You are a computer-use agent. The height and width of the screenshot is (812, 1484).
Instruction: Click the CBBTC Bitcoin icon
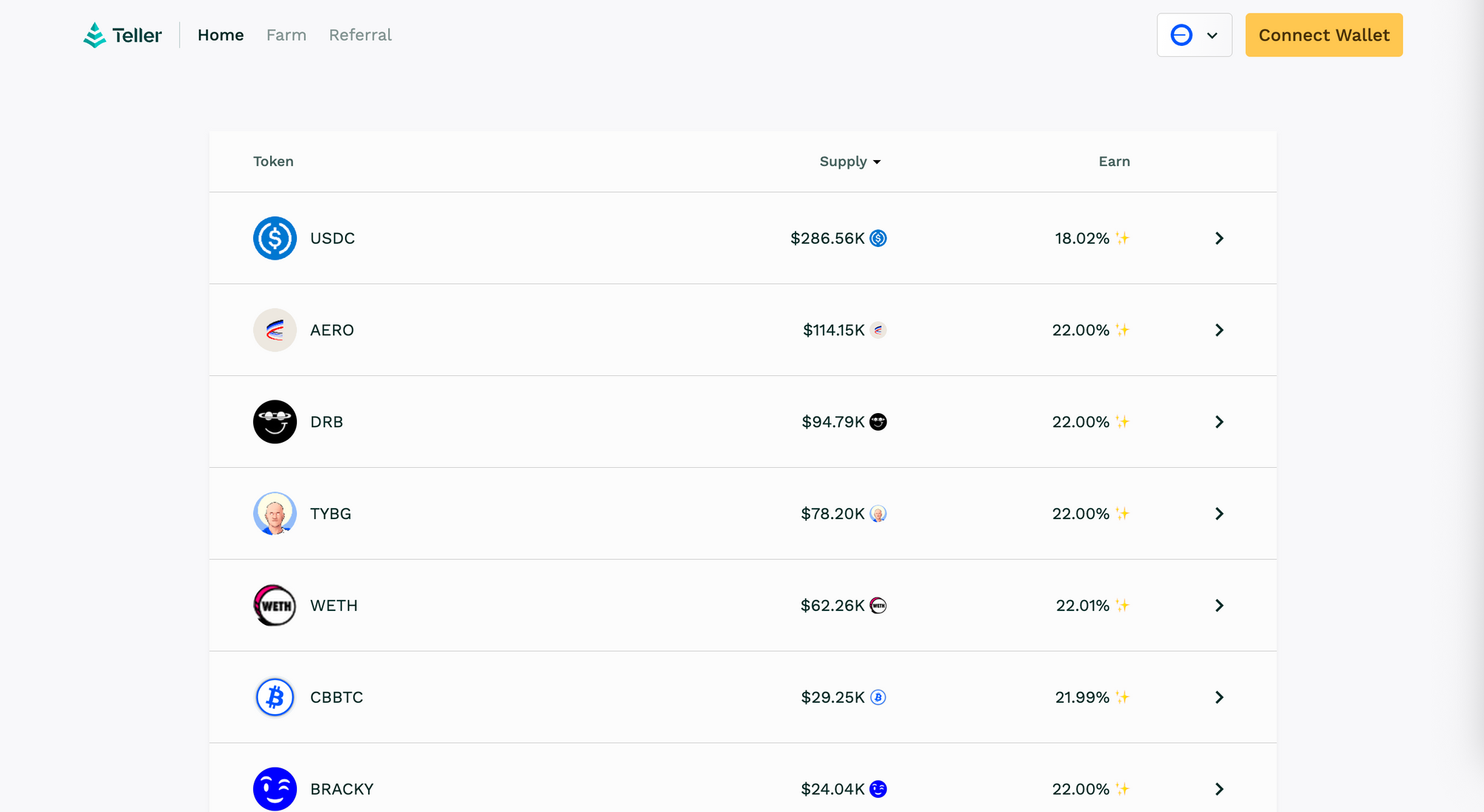coord(275,697)
